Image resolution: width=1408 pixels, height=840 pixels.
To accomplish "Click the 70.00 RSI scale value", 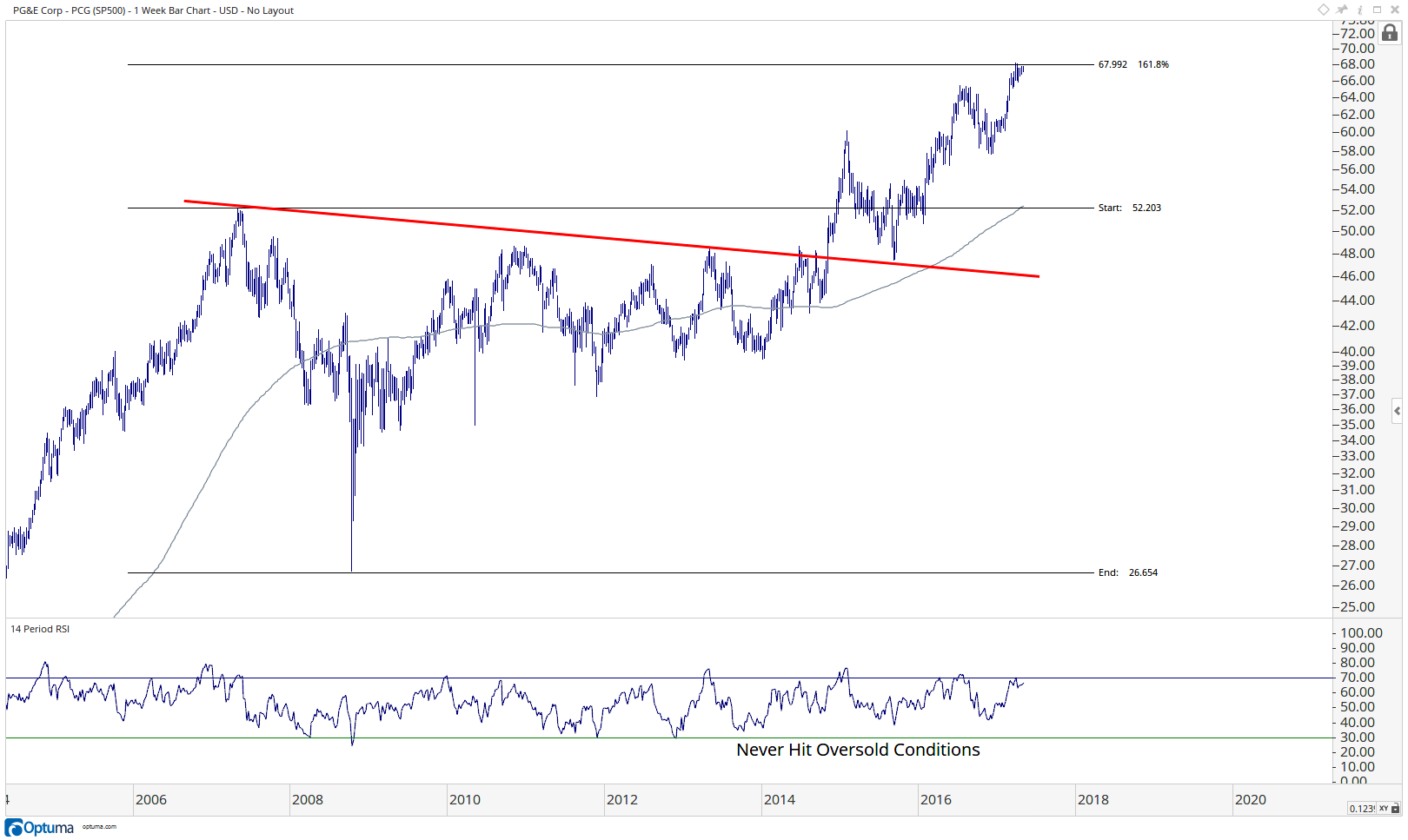I will [x=1358, y=678].
